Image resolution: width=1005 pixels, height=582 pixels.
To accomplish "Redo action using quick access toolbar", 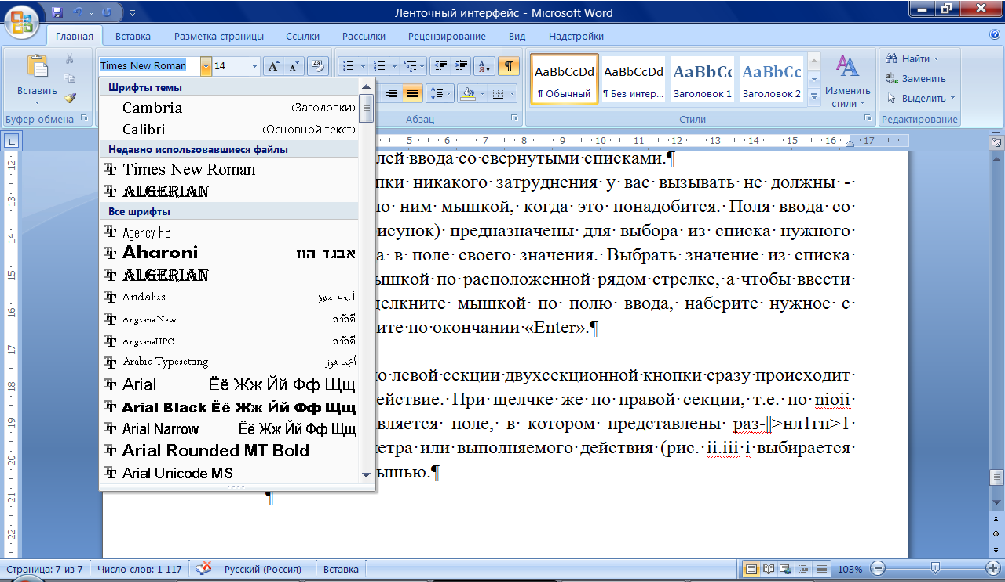I will [106, 12].
